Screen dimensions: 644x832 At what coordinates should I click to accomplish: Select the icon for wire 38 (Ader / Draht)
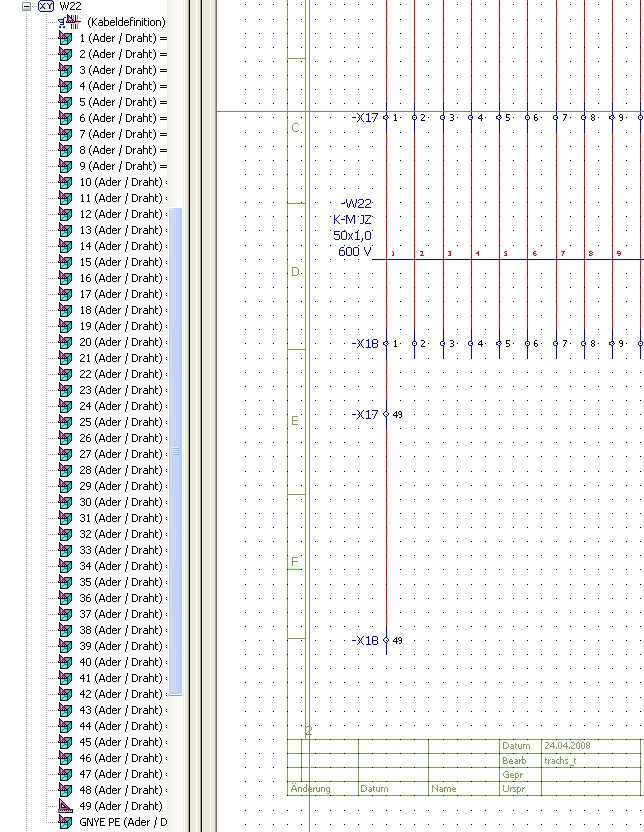click(65, 630)
